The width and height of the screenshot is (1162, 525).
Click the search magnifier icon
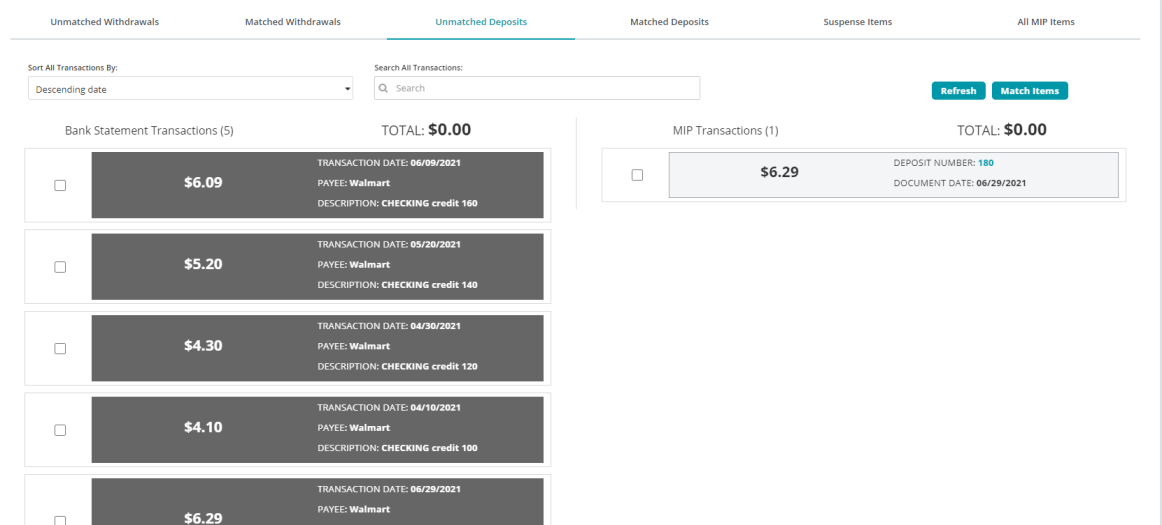pos(384,88)
